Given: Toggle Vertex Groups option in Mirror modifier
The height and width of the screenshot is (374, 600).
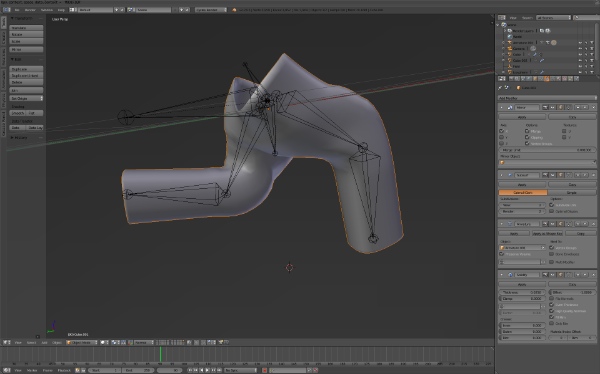Looking at the screenshot, I should click(x=527, y=143).
